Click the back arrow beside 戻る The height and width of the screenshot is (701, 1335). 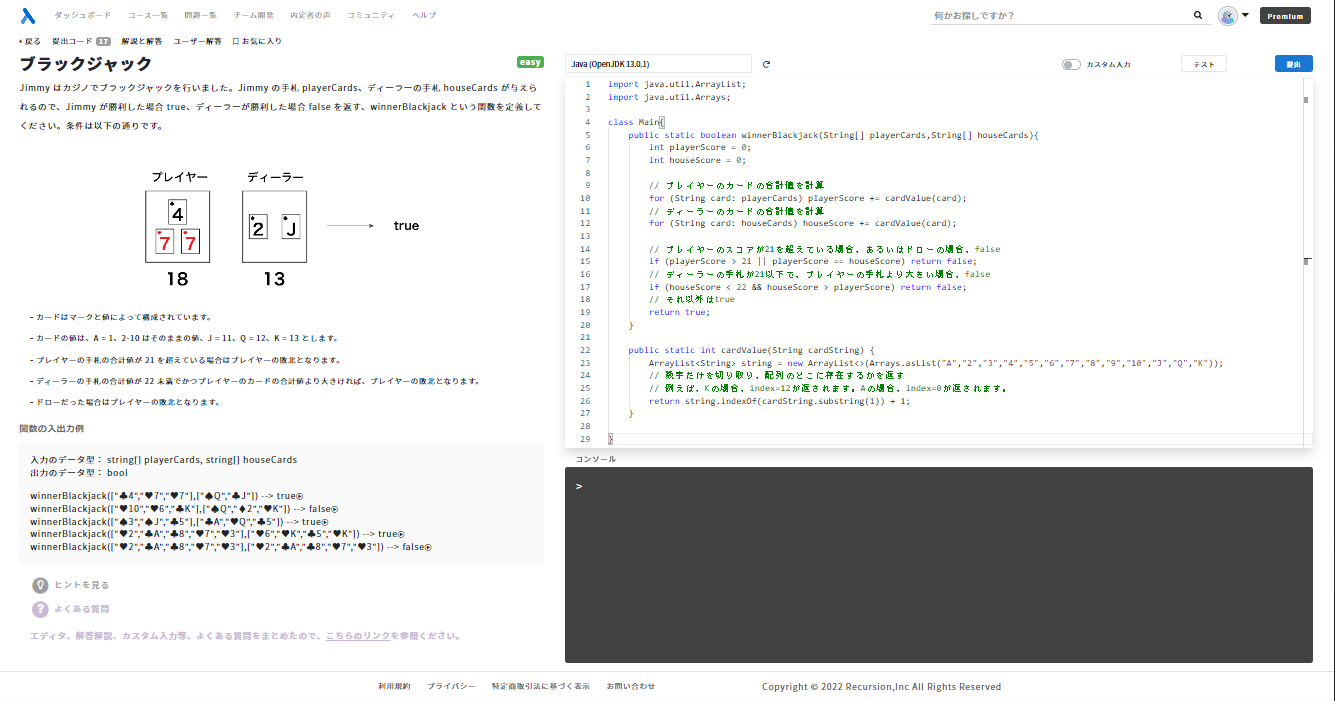click(x=20, y=41)
